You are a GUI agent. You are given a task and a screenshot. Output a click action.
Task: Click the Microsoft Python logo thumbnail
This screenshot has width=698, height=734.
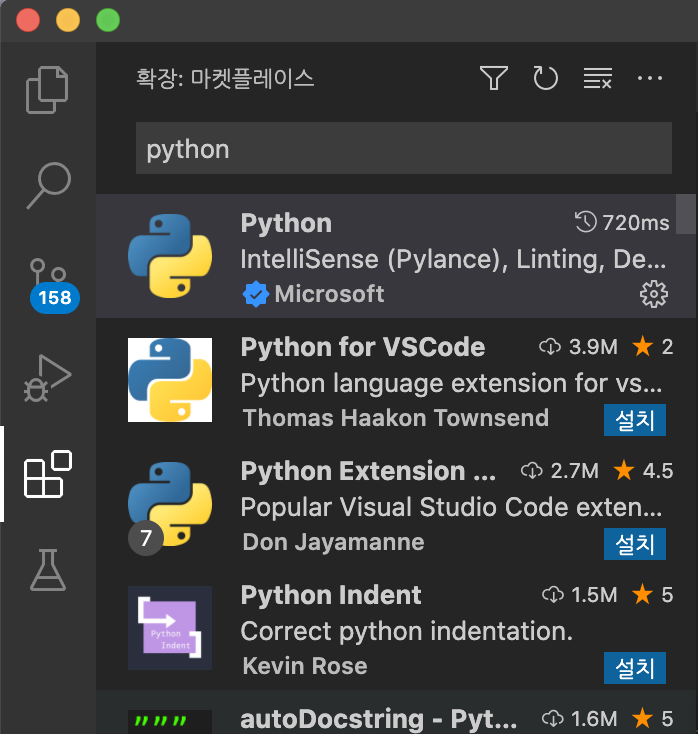tap(170, 256)
